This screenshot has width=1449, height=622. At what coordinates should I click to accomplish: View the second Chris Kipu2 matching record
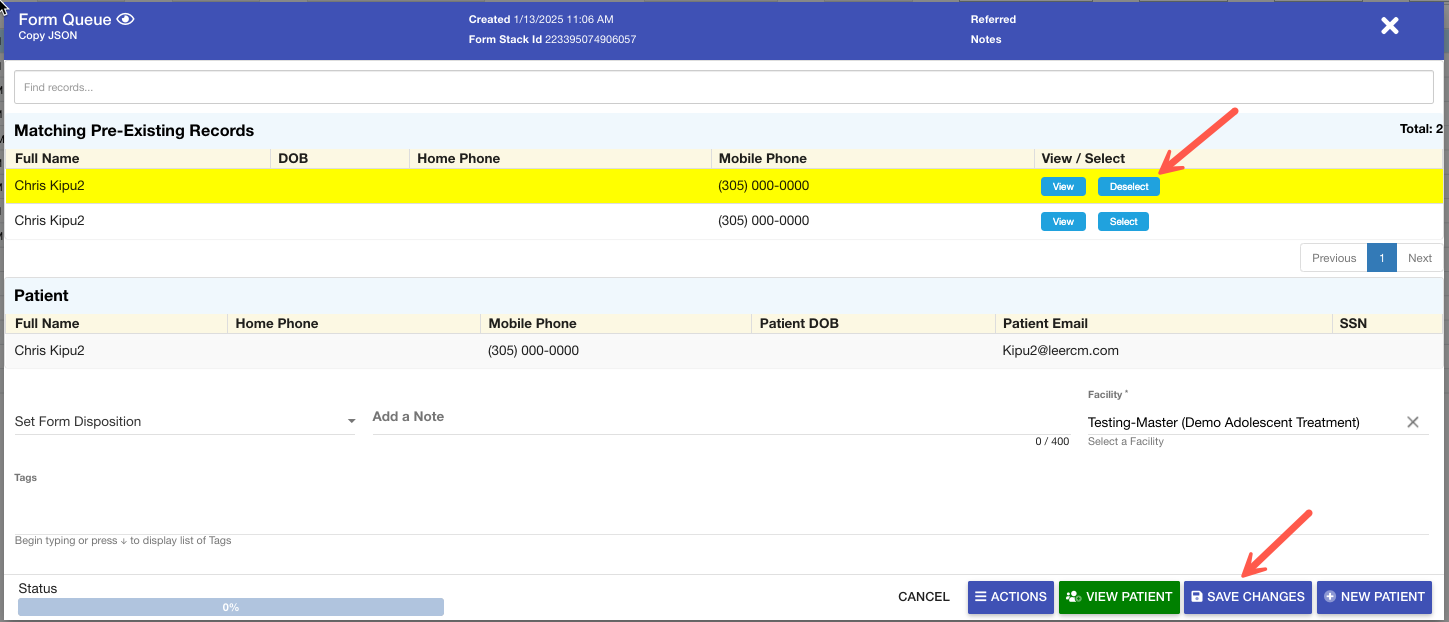click(1063, 222)
